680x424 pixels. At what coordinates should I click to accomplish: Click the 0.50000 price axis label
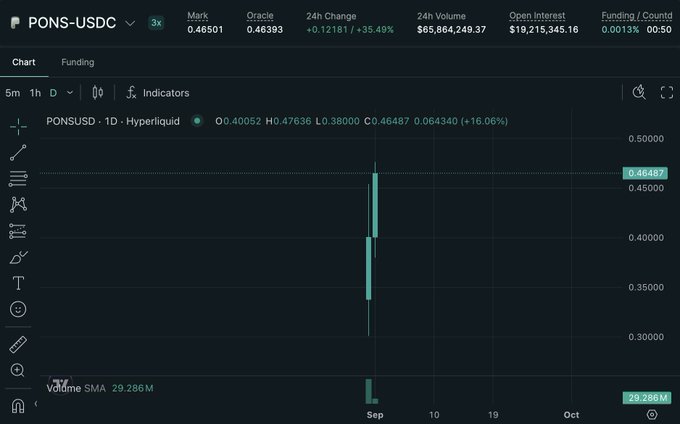[x=646, y=139]
